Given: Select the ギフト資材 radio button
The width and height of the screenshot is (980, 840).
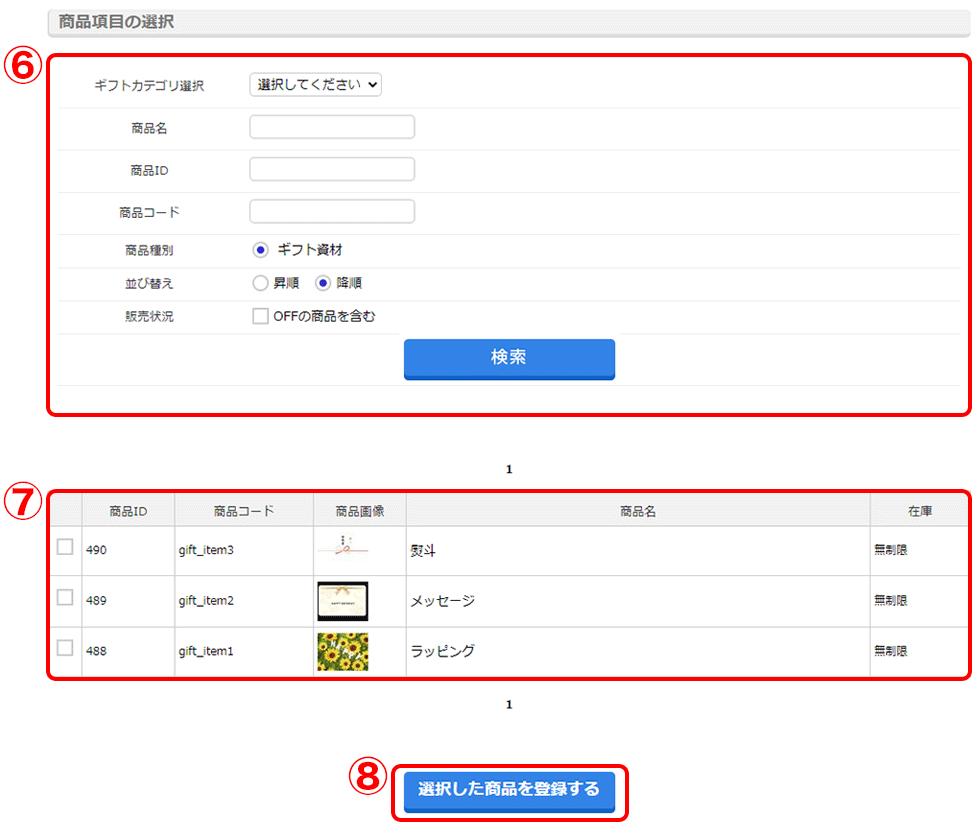Looking at the screenshot, I should pyautogui.click(x=261, y=250).
